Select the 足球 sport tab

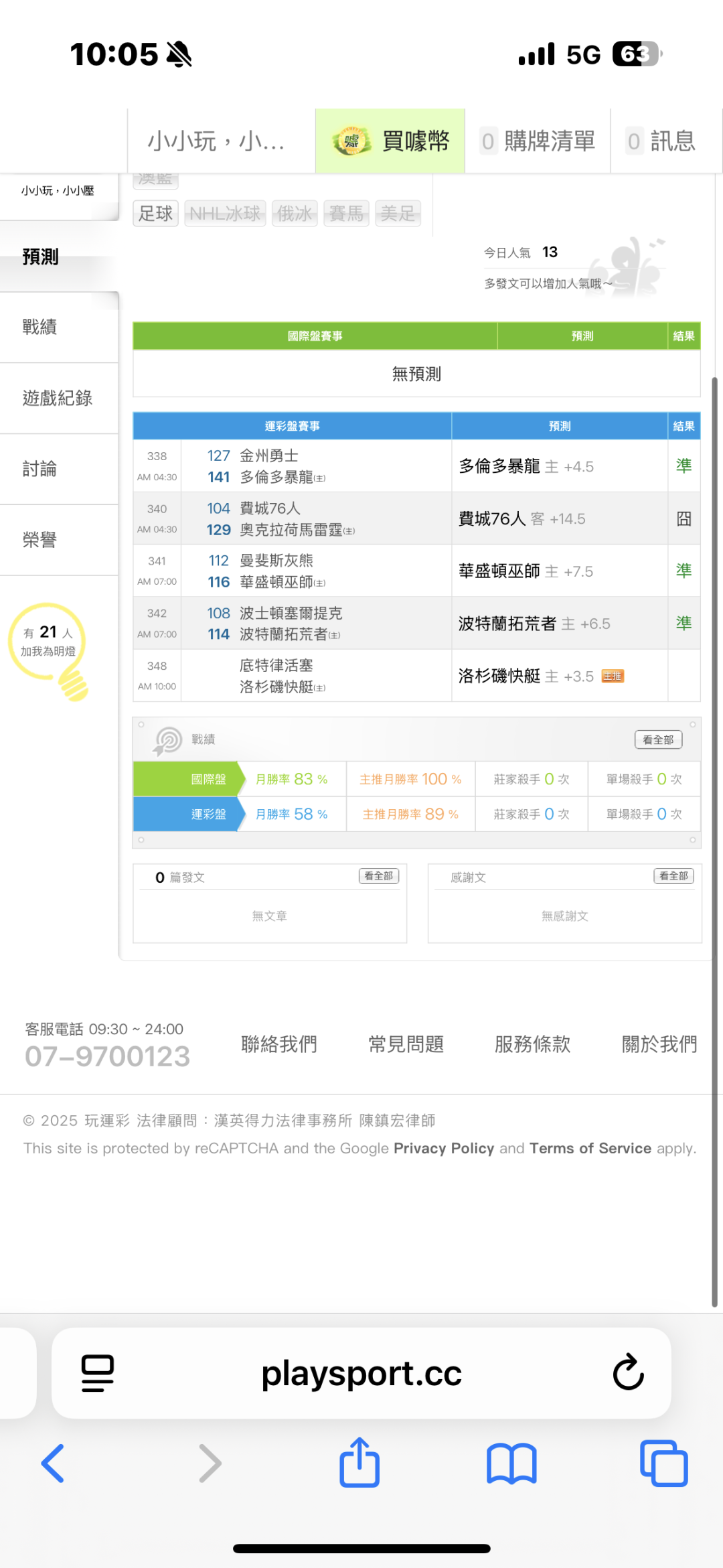(155, 214)
